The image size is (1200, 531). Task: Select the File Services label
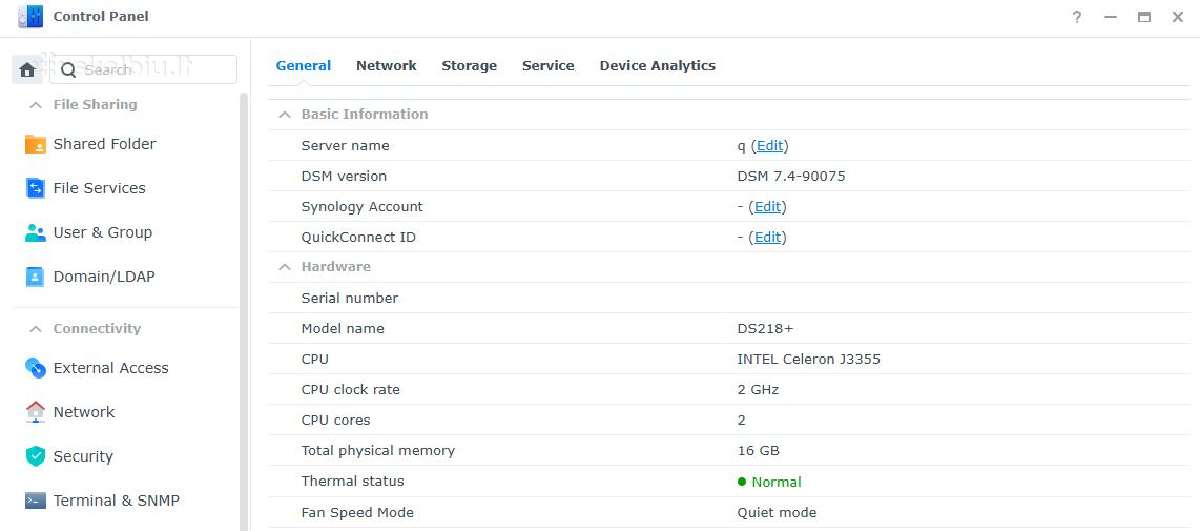click(x=99, y=188)
